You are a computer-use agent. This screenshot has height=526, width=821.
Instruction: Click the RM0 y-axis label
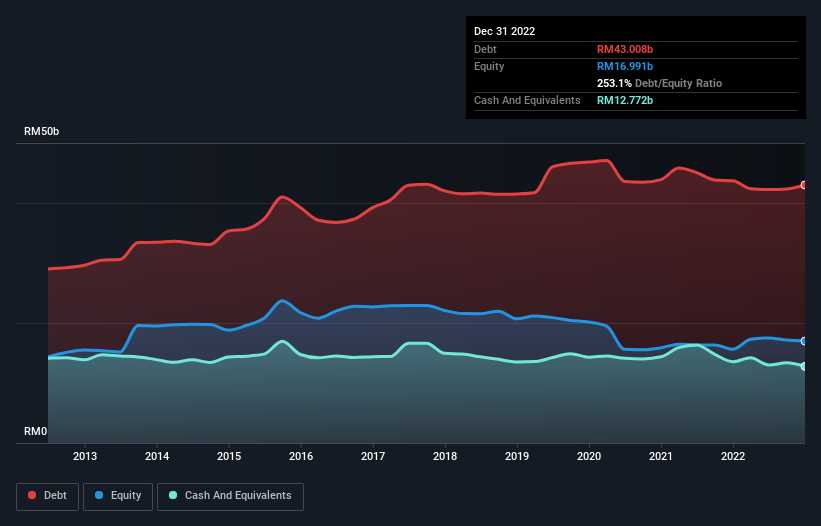(36, 431)
